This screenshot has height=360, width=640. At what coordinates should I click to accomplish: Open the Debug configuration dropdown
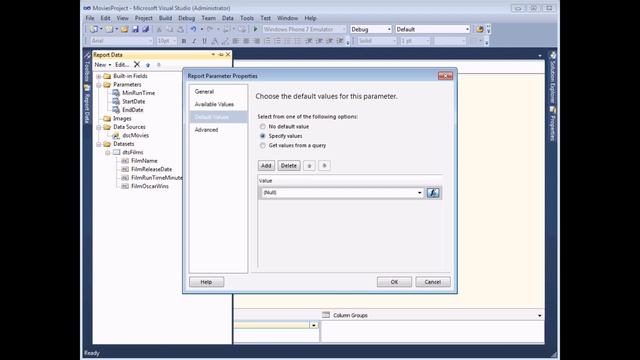point(389,29)
